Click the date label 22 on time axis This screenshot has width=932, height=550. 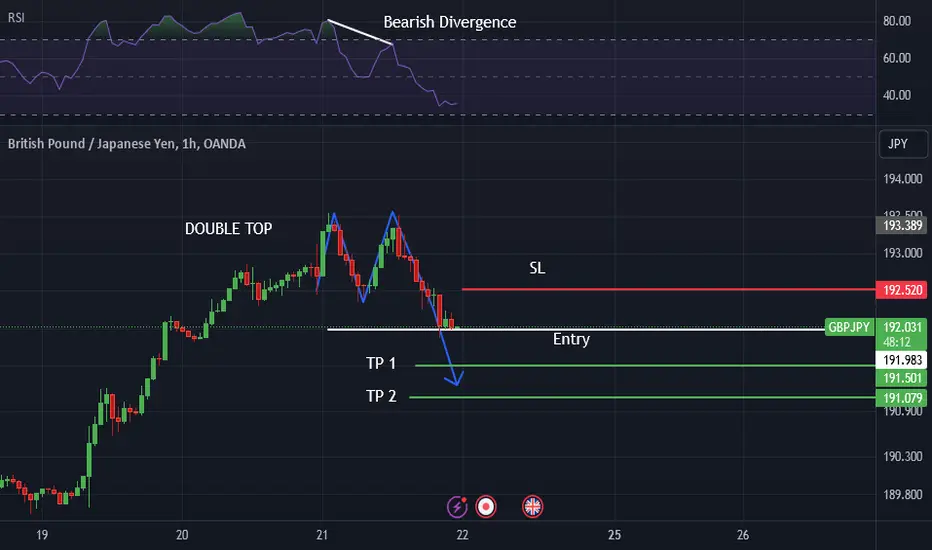[462, 535]
